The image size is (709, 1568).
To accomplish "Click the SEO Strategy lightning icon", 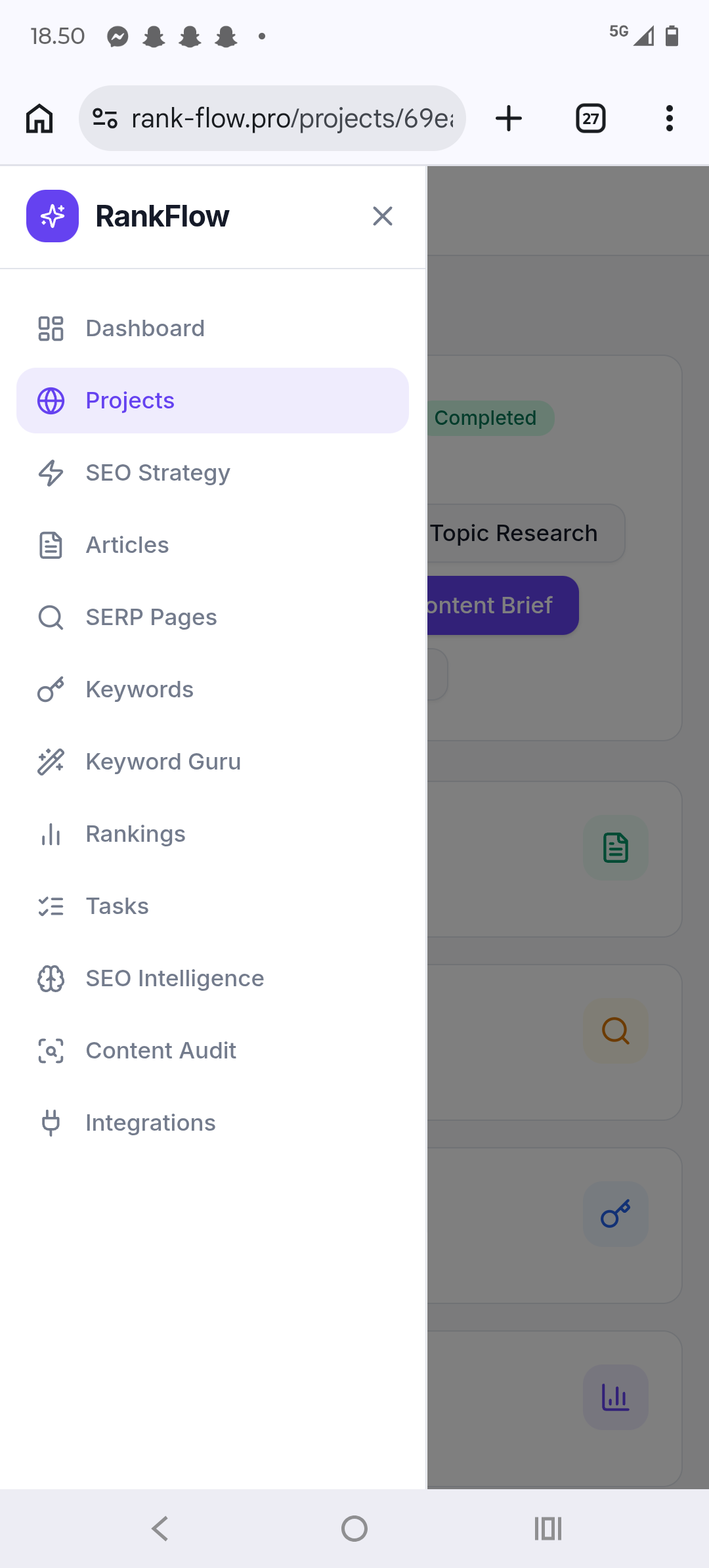I will click(x=51, y=473).
